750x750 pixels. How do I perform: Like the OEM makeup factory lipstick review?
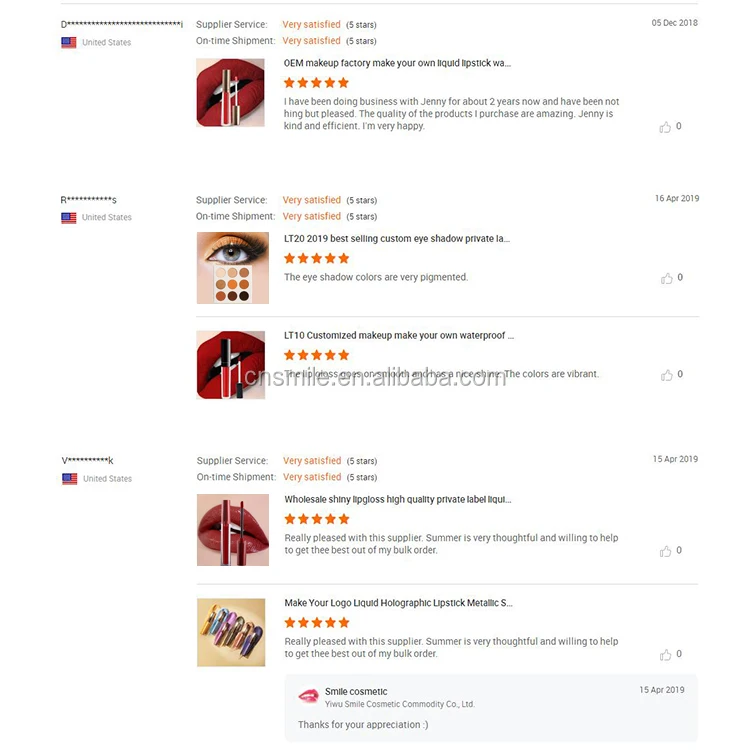point(665,127)
